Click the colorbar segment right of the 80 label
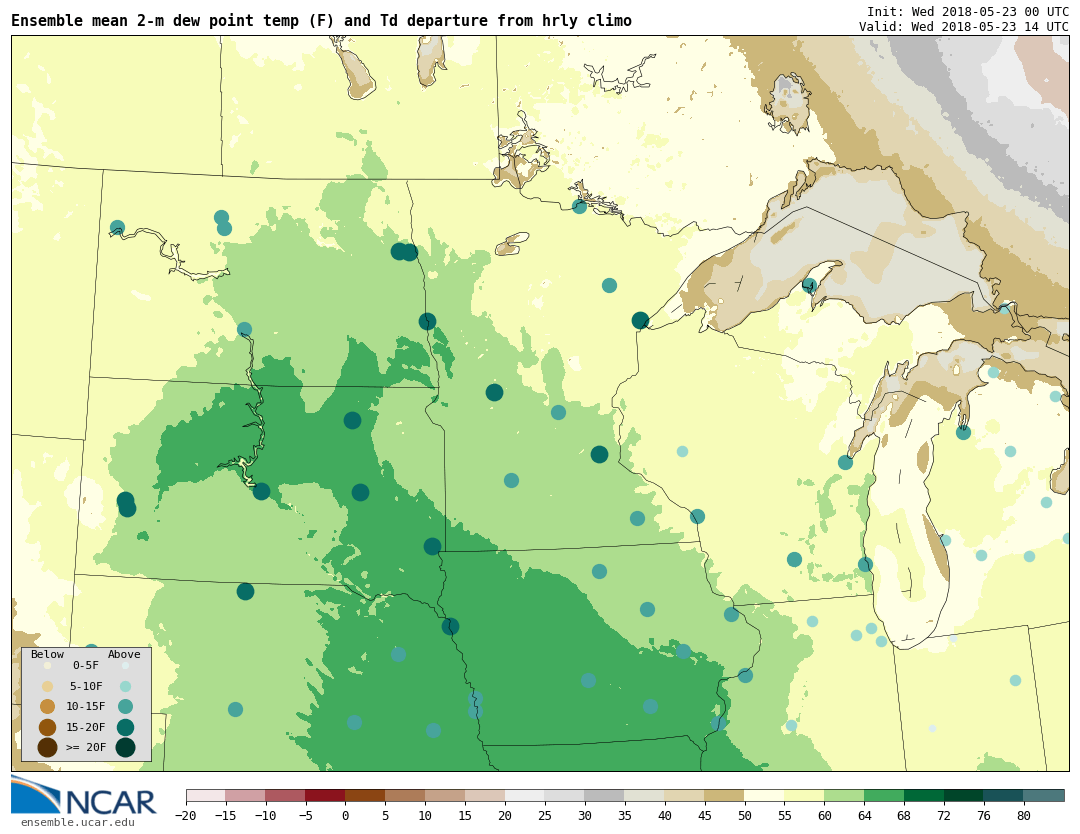The width and height of the screenshot is (1080, 834). (x=1044, y=795)
